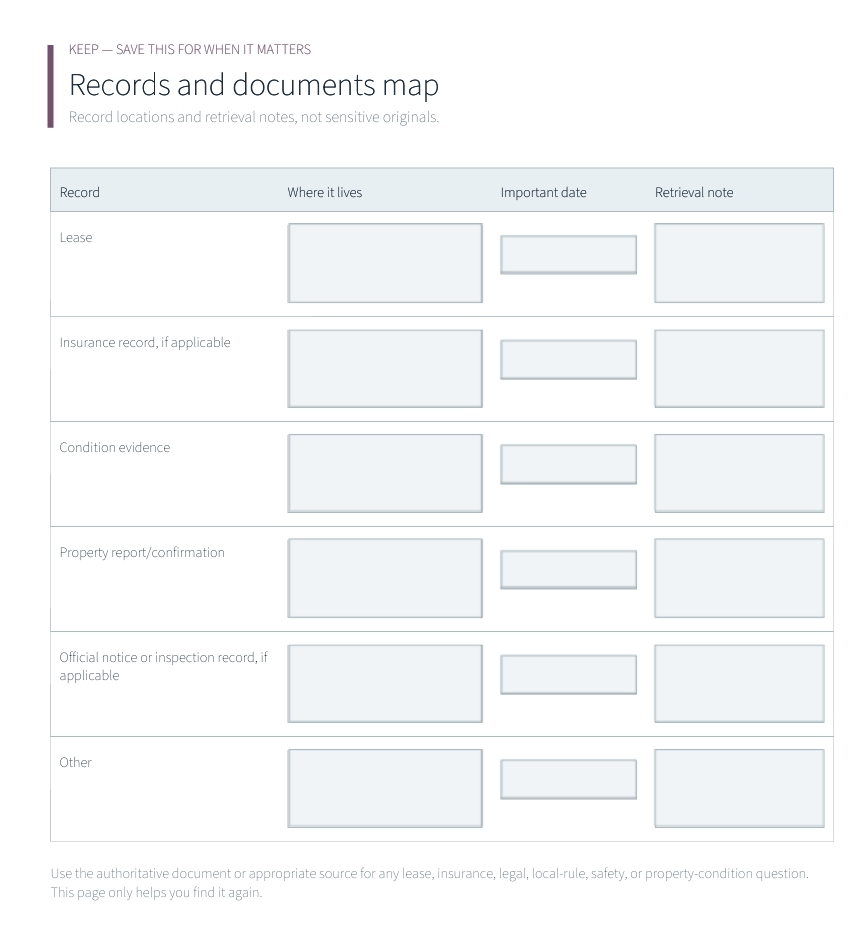Click 'Record locations and retrieval notes' subtitle
Screen dimensions: 865x927
254,117
